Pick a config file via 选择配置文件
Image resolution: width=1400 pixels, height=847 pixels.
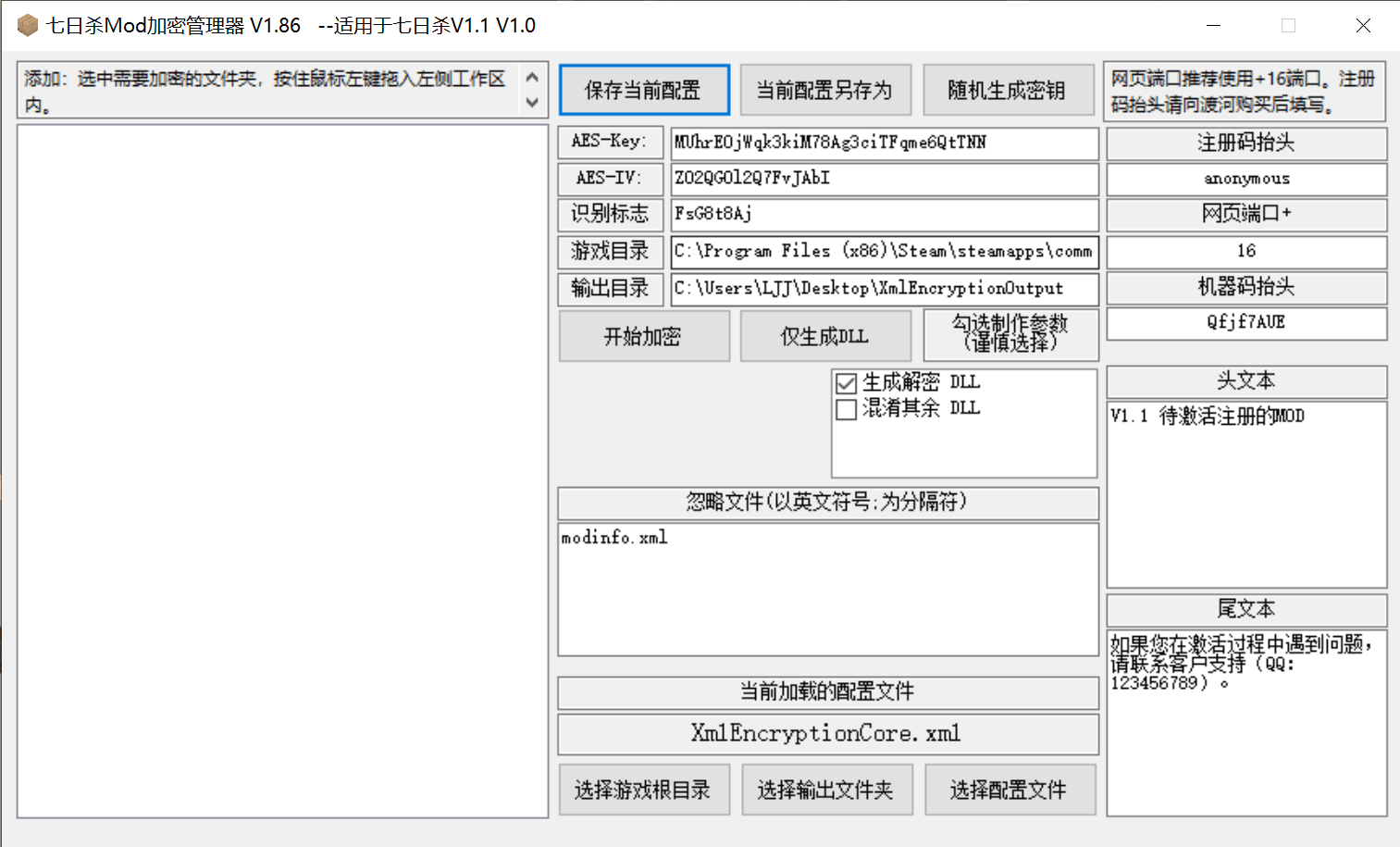(x=1010, y=790)
